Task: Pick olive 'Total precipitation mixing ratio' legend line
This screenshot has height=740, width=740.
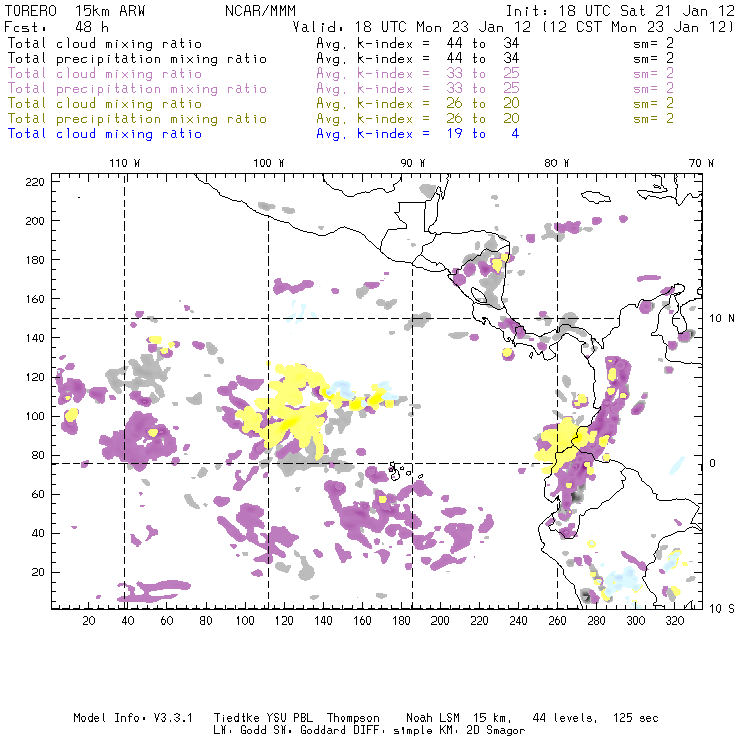Action: coord(137,118)
